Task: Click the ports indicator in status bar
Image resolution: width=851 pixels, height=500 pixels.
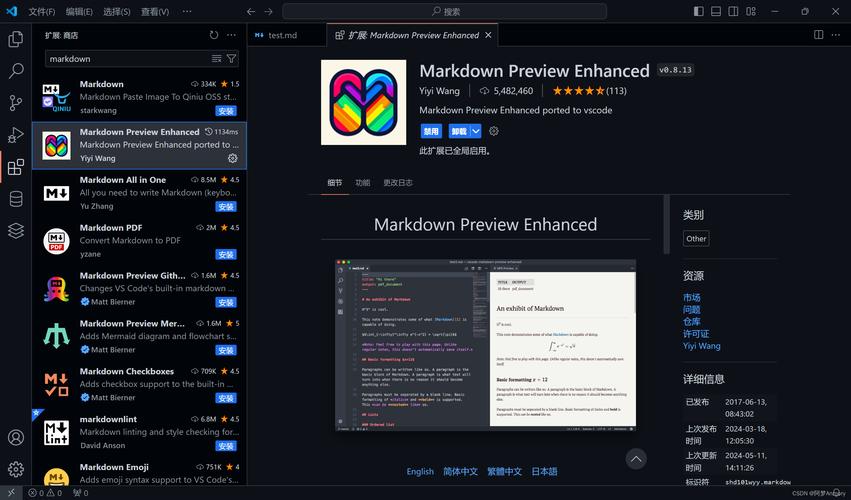Action: tap(81, 493)
